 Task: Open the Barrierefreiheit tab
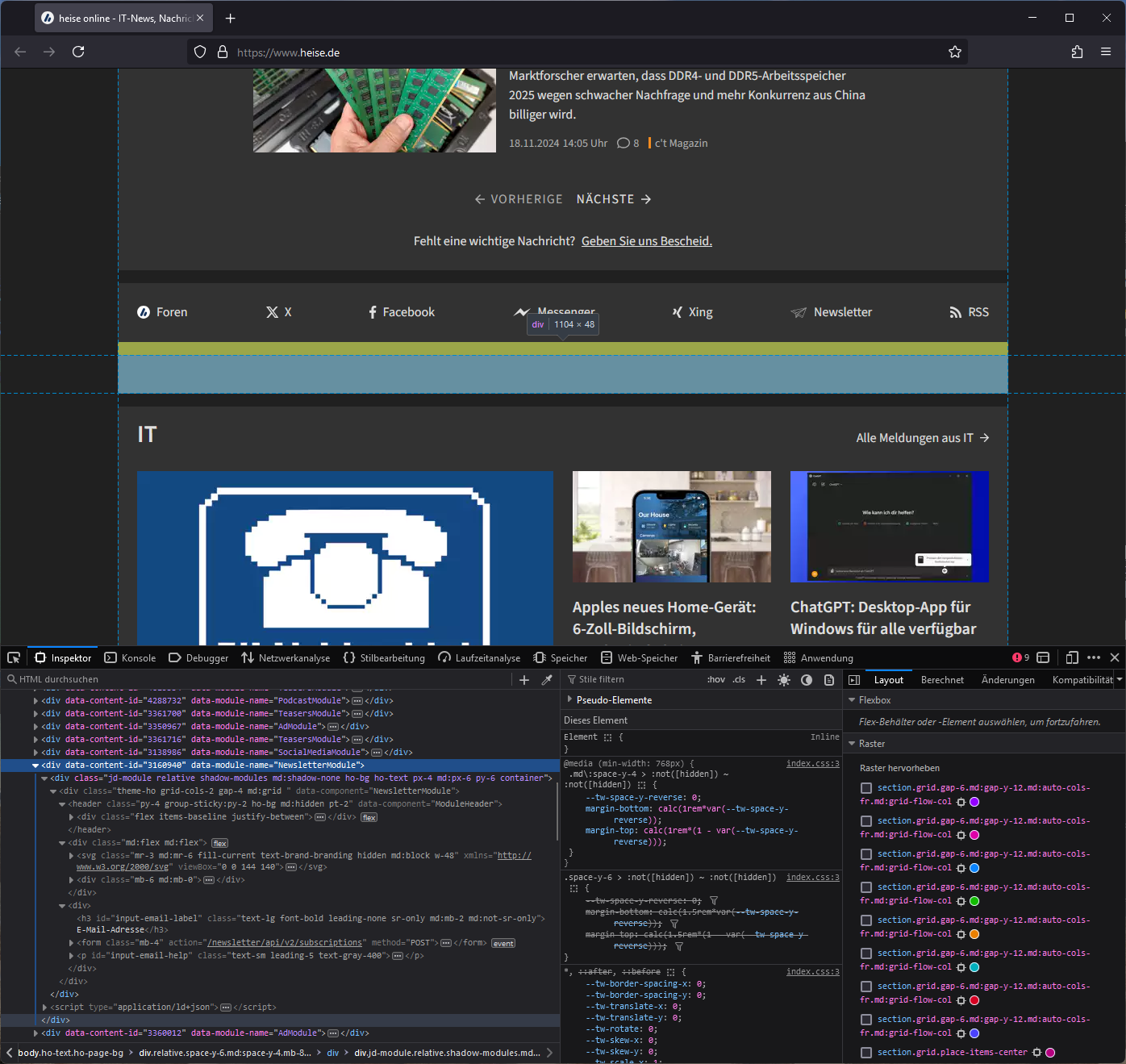point(731,657)
